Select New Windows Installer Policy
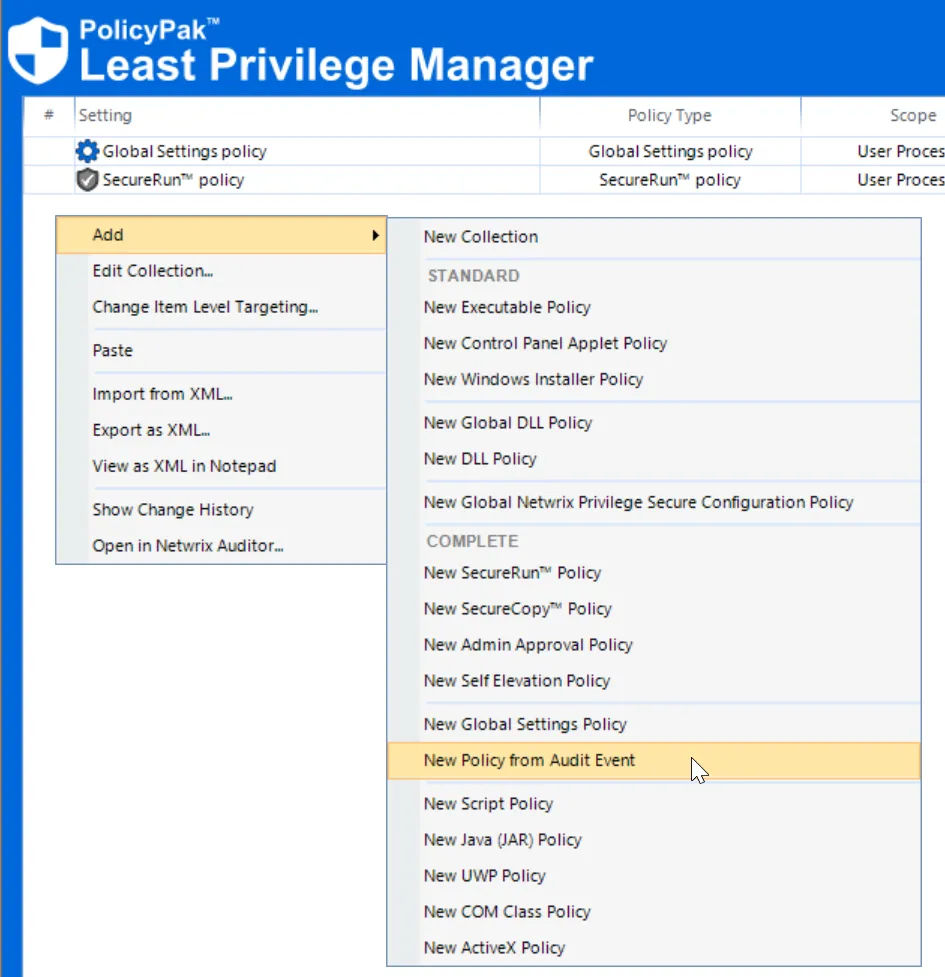This screenshot has height=977, width=945. pyautogui.click(x=535, y=379)
